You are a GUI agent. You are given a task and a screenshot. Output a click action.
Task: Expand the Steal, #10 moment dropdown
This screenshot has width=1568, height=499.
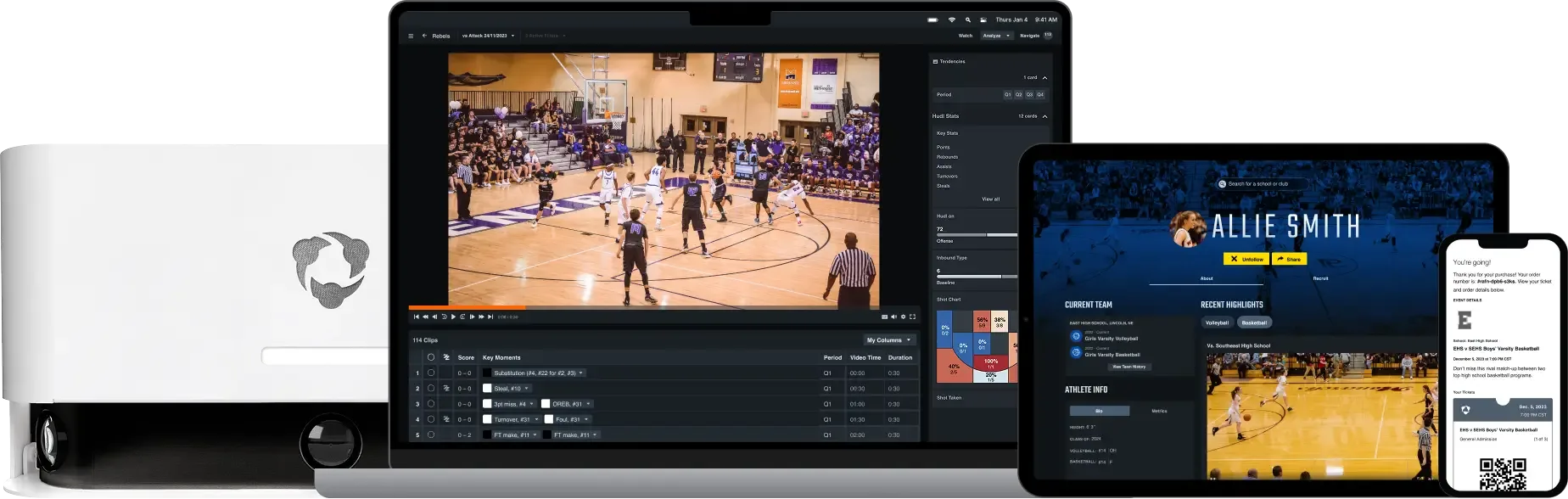[526, 388]
